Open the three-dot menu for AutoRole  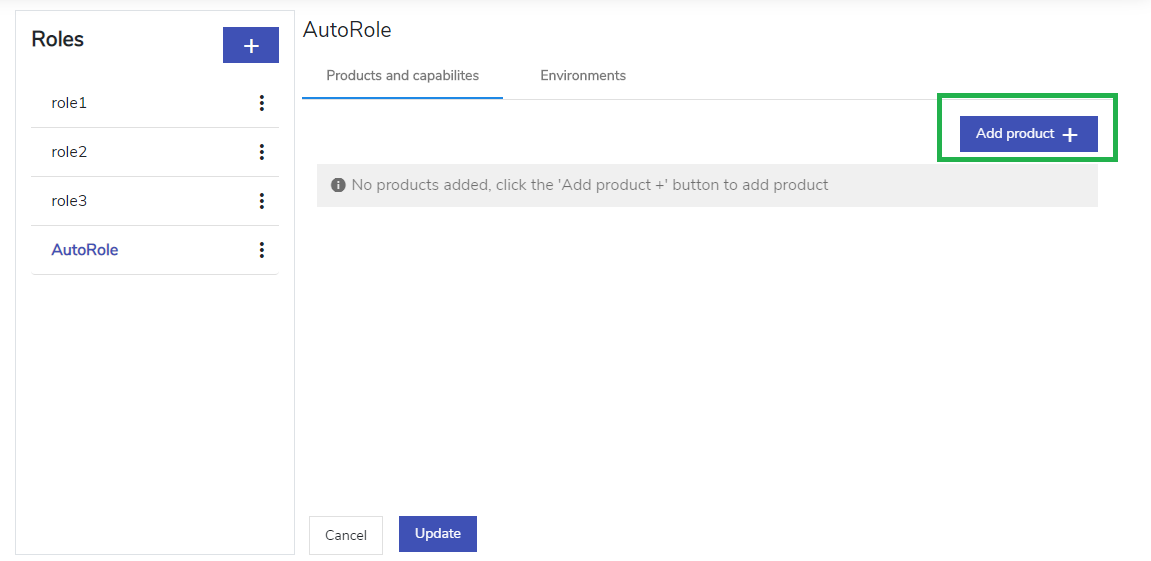tap(261, 250)
